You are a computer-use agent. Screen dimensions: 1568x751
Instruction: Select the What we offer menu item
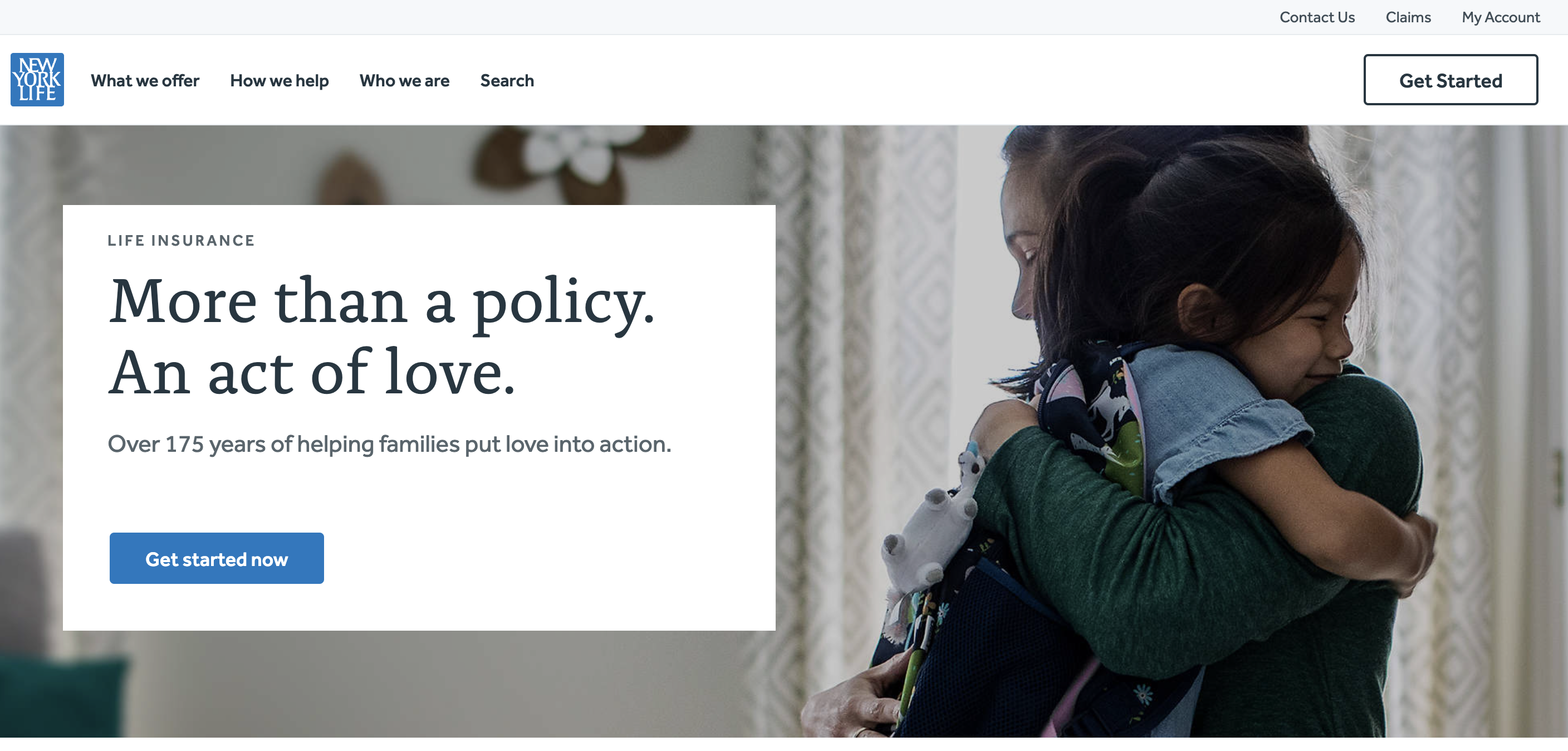tap(145, 80)
